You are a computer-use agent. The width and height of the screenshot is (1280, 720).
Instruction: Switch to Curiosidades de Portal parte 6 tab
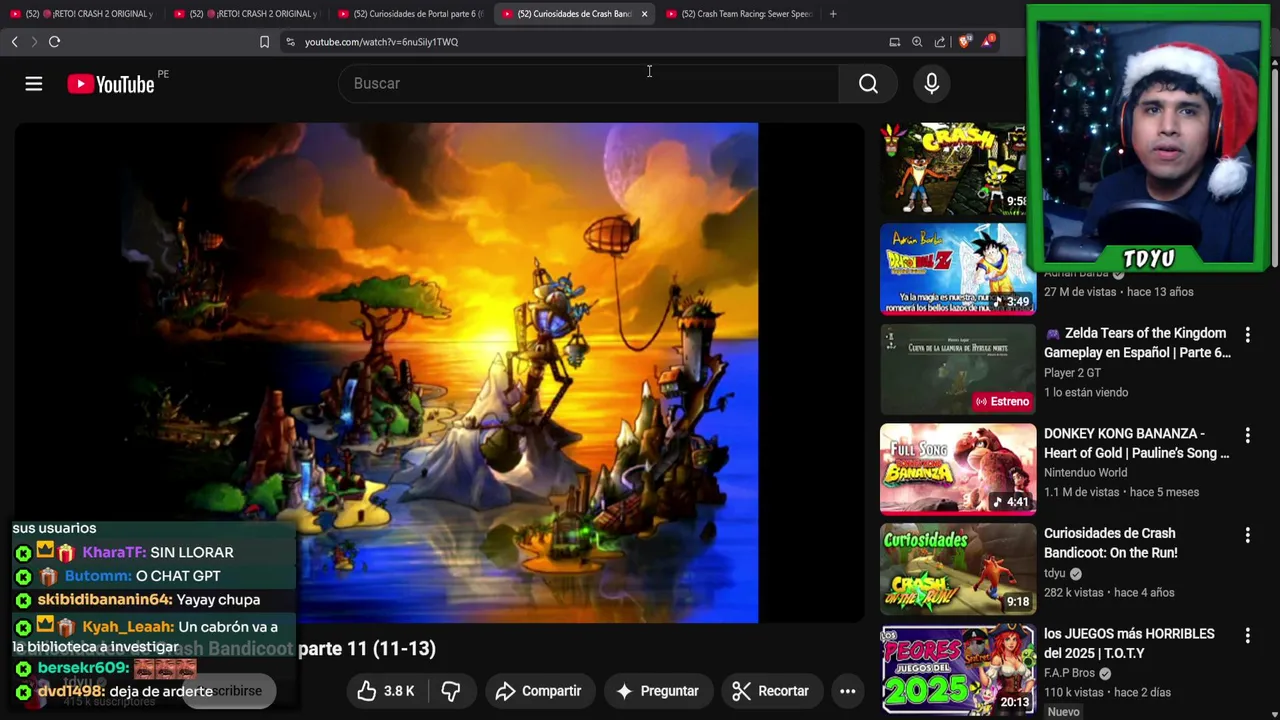410,14
